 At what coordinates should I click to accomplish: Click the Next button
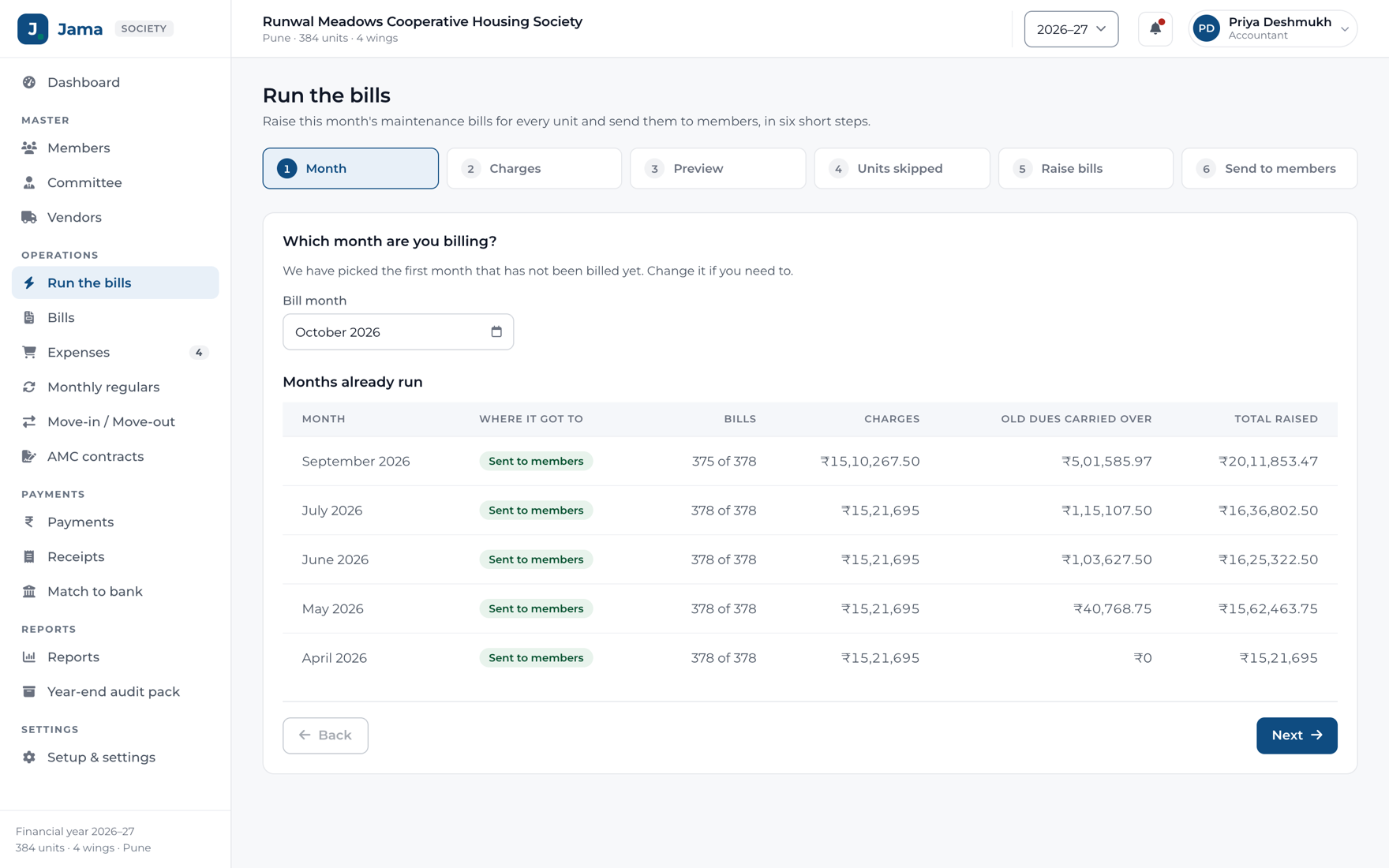tap(1297, 735)
